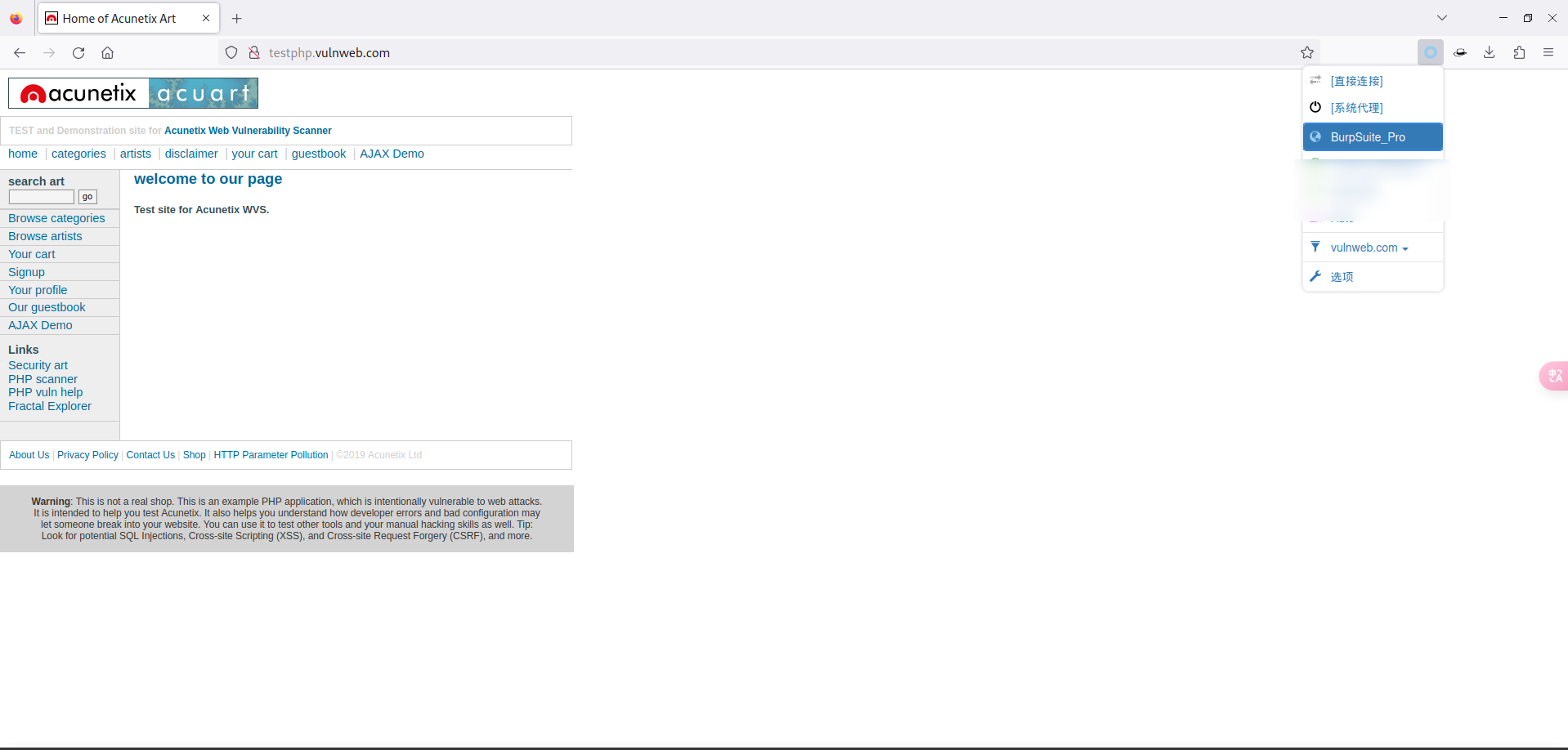The image size is (1568, 750).
Task: Open the extensions puzzle icon
Action: click(1519, 53)
